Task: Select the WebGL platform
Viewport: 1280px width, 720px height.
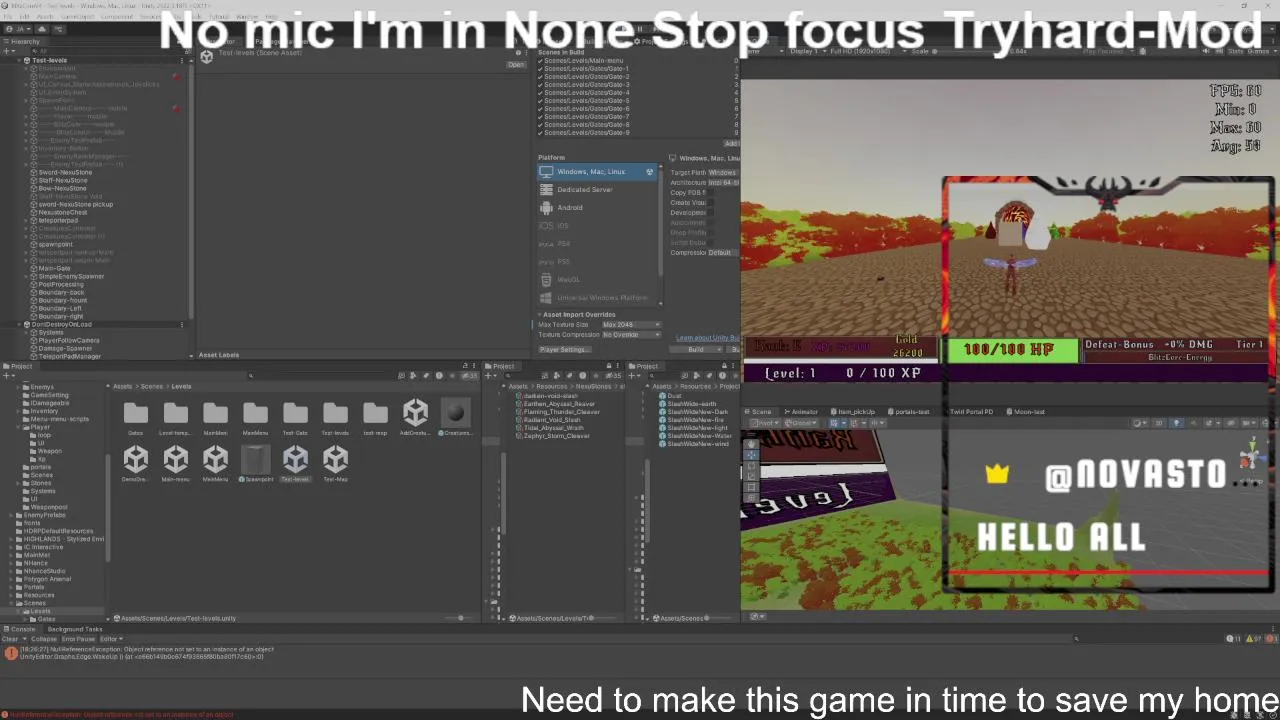Action: 597,280
